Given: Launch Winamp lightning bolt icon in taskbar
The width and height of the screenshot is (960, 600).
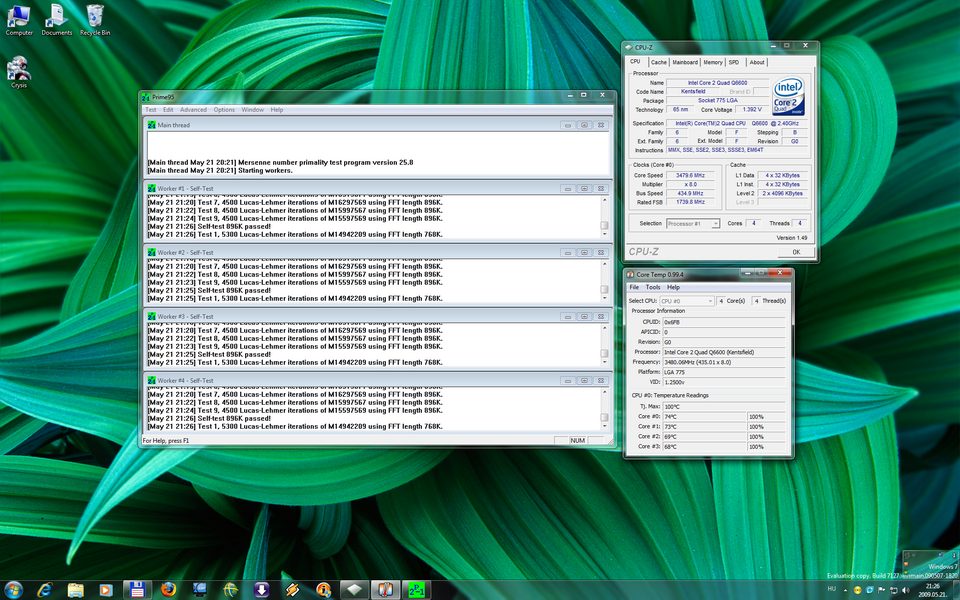Looking at the screenshot, I should (293, 590).
